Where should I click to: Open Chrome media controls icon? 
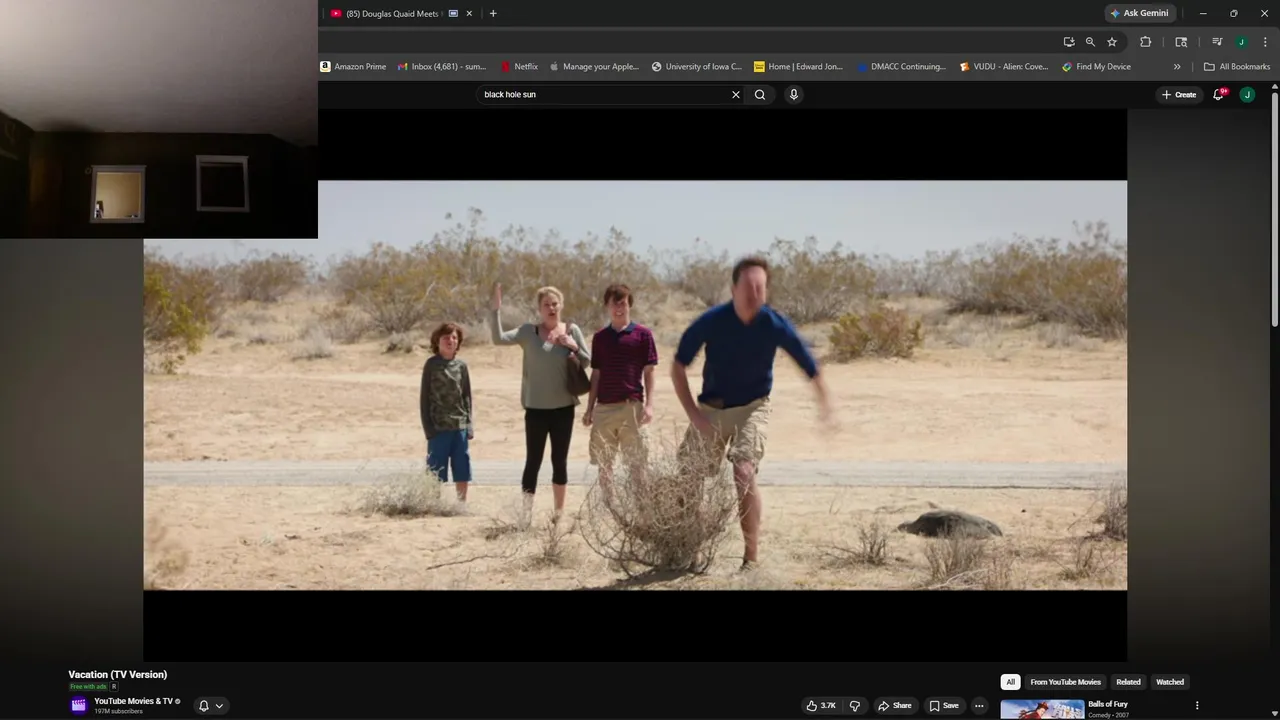pyautogui.click(x=1217, y=42)
